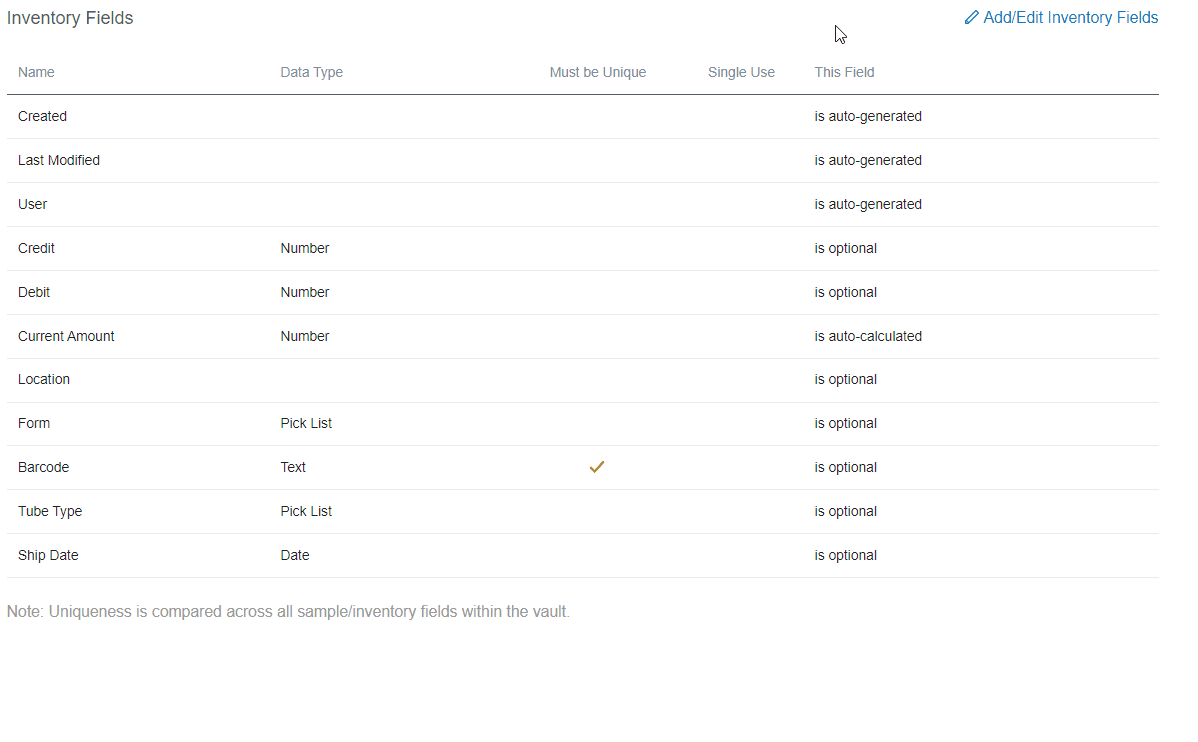The image size is (1198, 742).
Task: Click the Pick List type in Form row
Action: click(306, 423)
